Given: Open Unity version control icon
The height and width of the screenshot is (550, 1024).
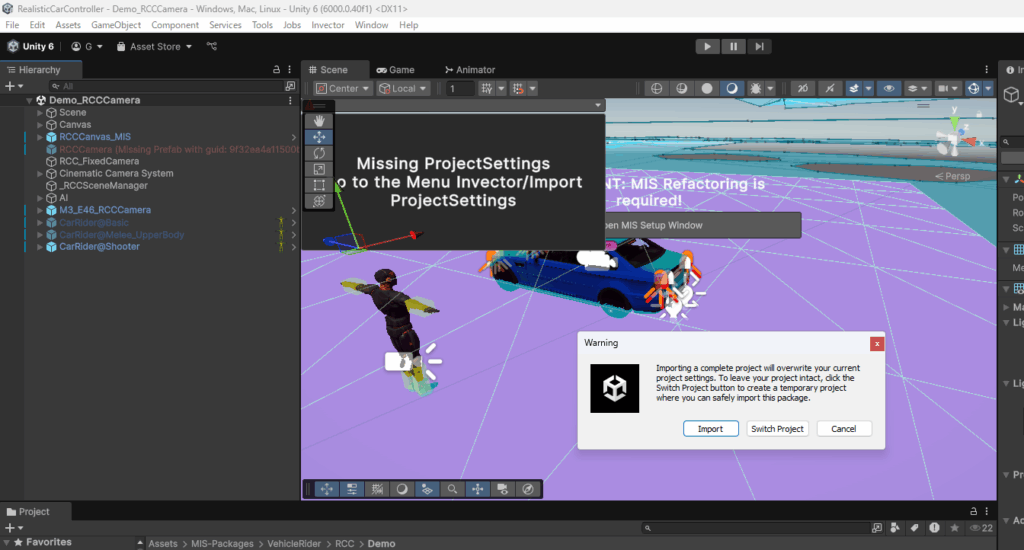Looking at the screenshot, I should (x=212, y=46).
